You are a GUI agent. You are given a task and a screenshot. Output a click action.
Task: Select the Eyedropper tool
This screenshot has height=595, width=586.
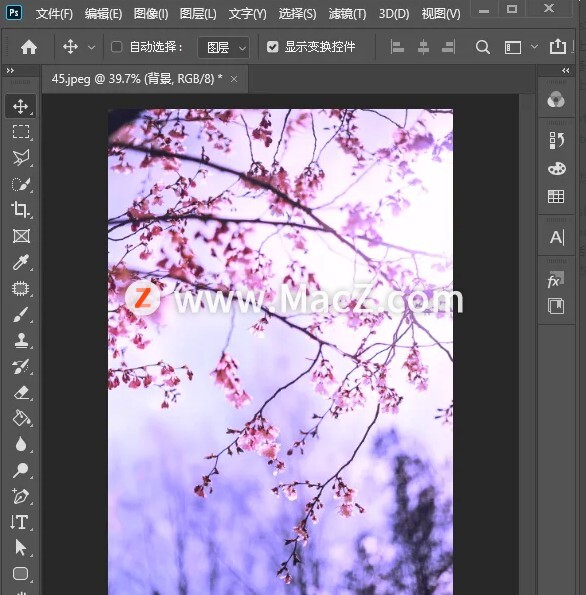point(20,262)
